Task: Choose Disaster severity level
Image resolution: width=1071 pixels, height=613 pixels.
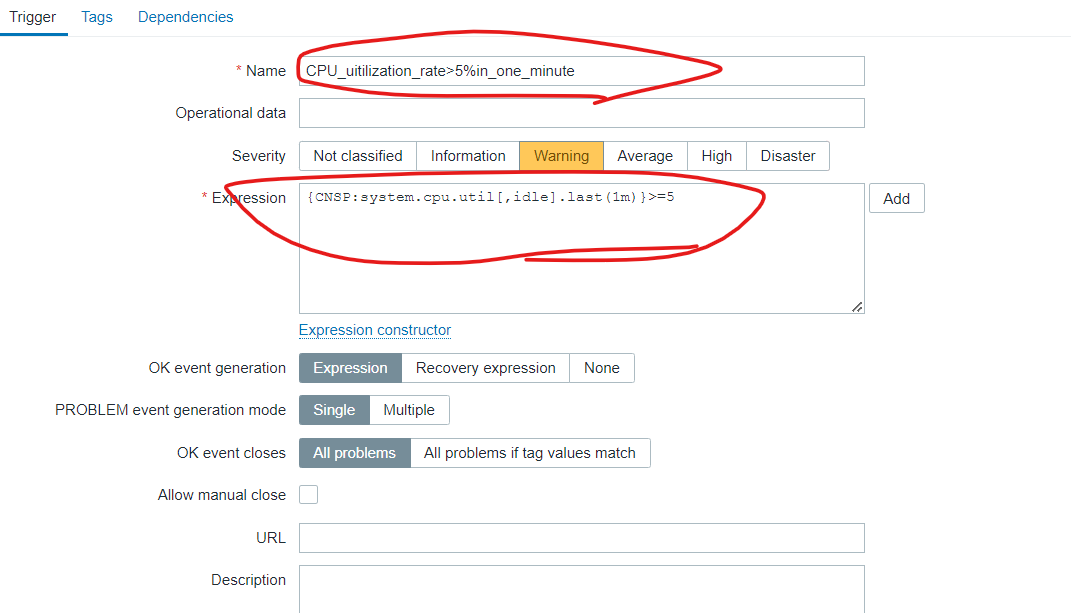Action: (x=788, y=156)
